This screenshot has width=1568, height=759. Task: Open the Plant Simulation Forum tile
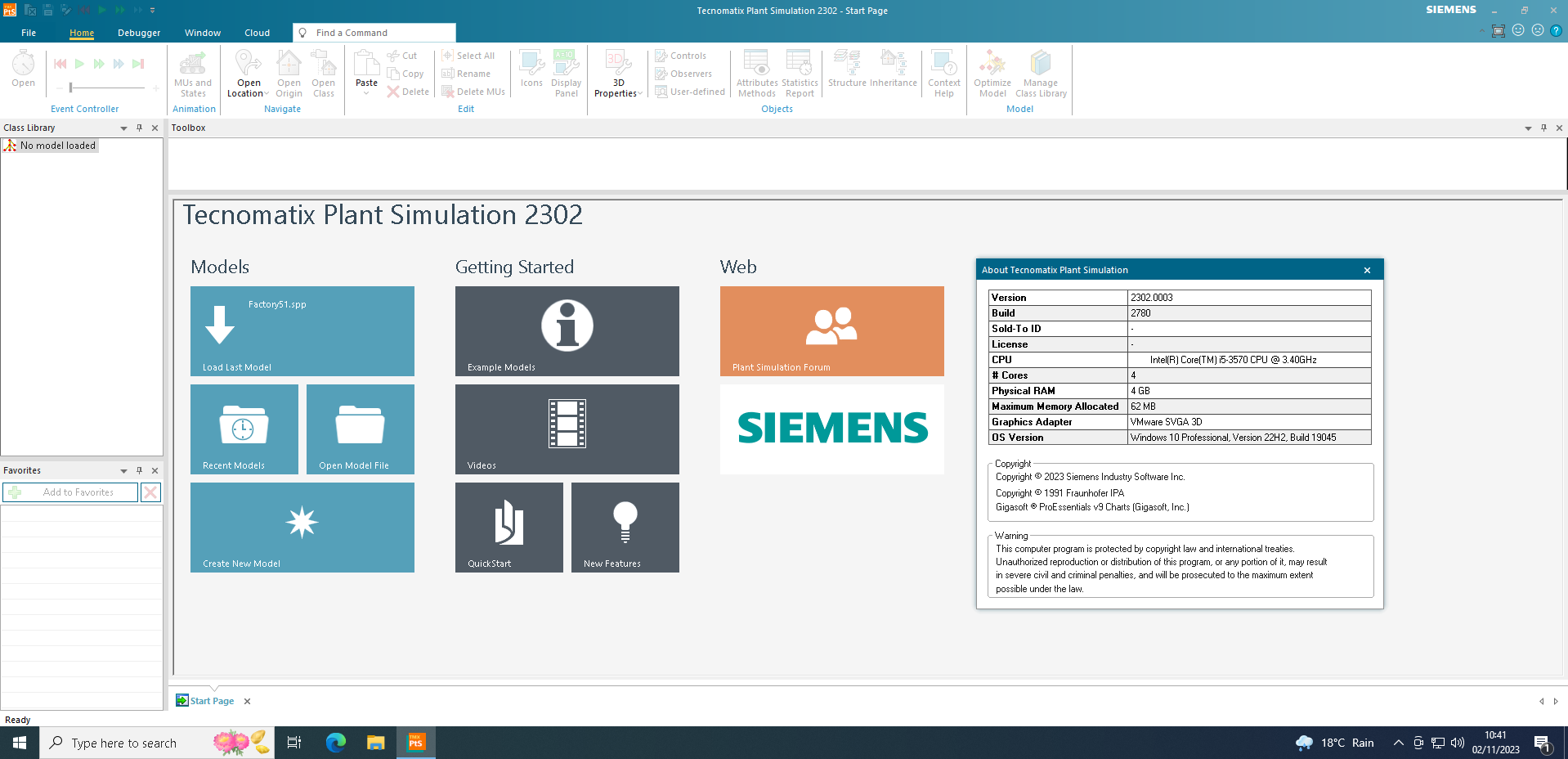(832, 331)
